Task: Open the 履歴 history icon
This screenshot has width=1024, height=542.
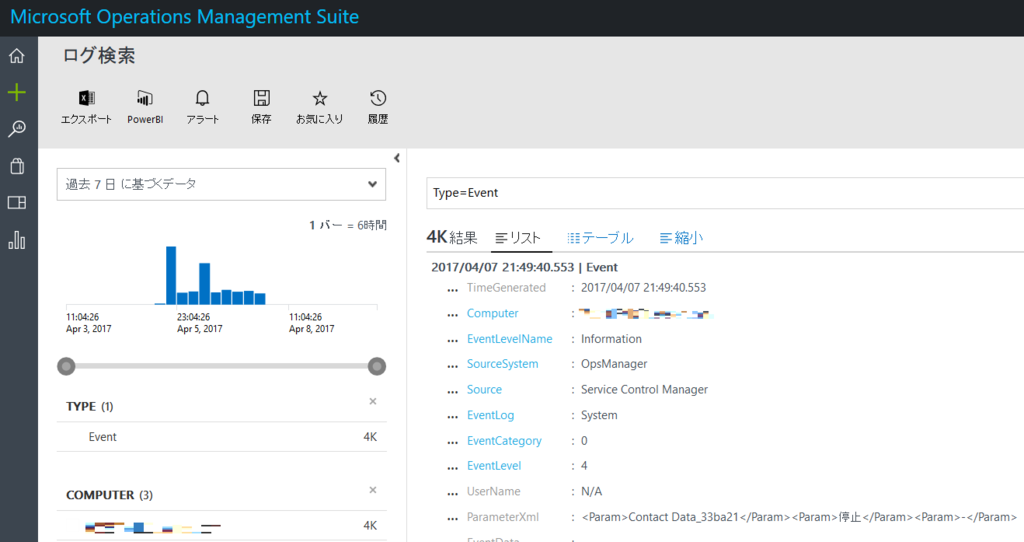Action: (378, 98)
